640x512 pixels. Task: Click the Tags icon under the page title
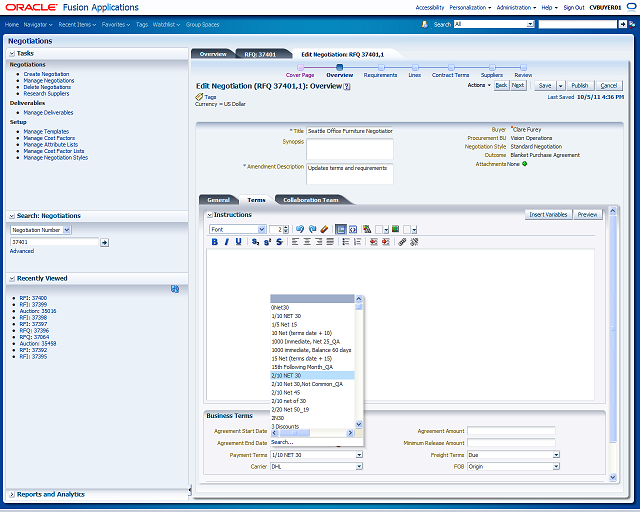pyautogui.click(x=199, y=97)
